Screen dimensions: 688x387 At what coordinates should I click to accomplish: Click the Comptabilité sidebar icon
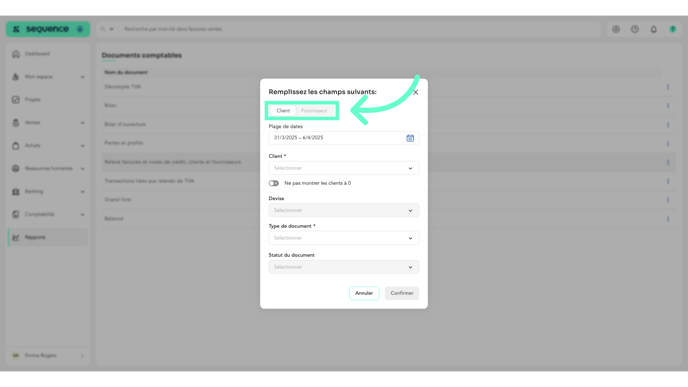tap(16, 215)
